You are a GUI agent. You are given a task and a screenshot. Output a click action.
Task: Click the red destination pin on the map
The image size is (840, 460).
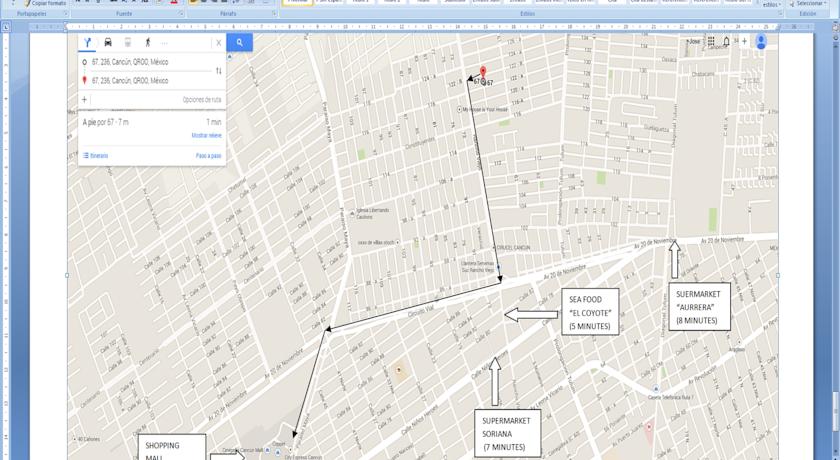coord(483,73)
